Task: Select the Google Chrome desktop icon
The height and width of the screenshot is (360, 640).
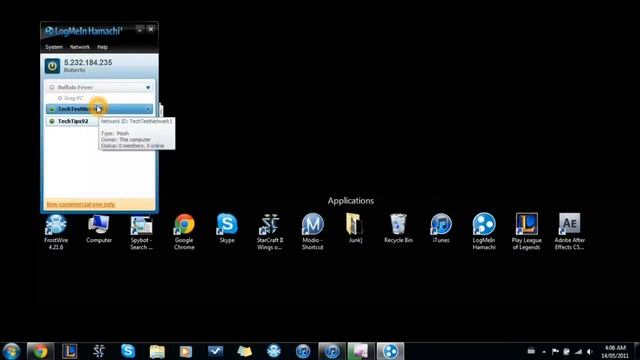Action: [184, 232]
